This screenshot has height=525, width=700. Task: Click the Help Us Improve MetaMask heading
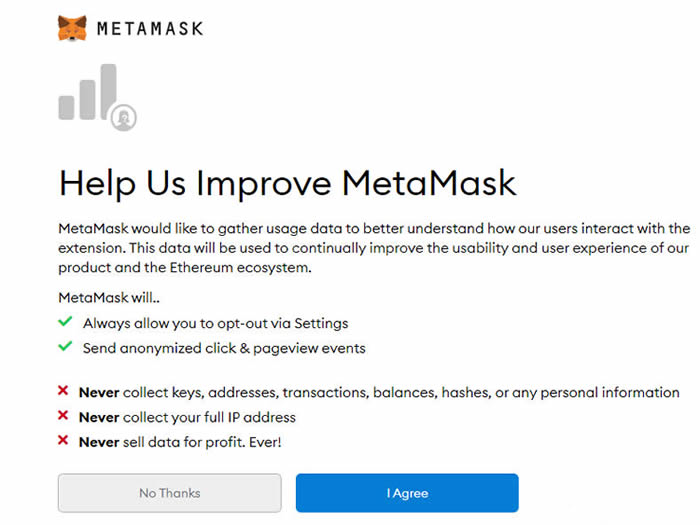pos(288,183)
